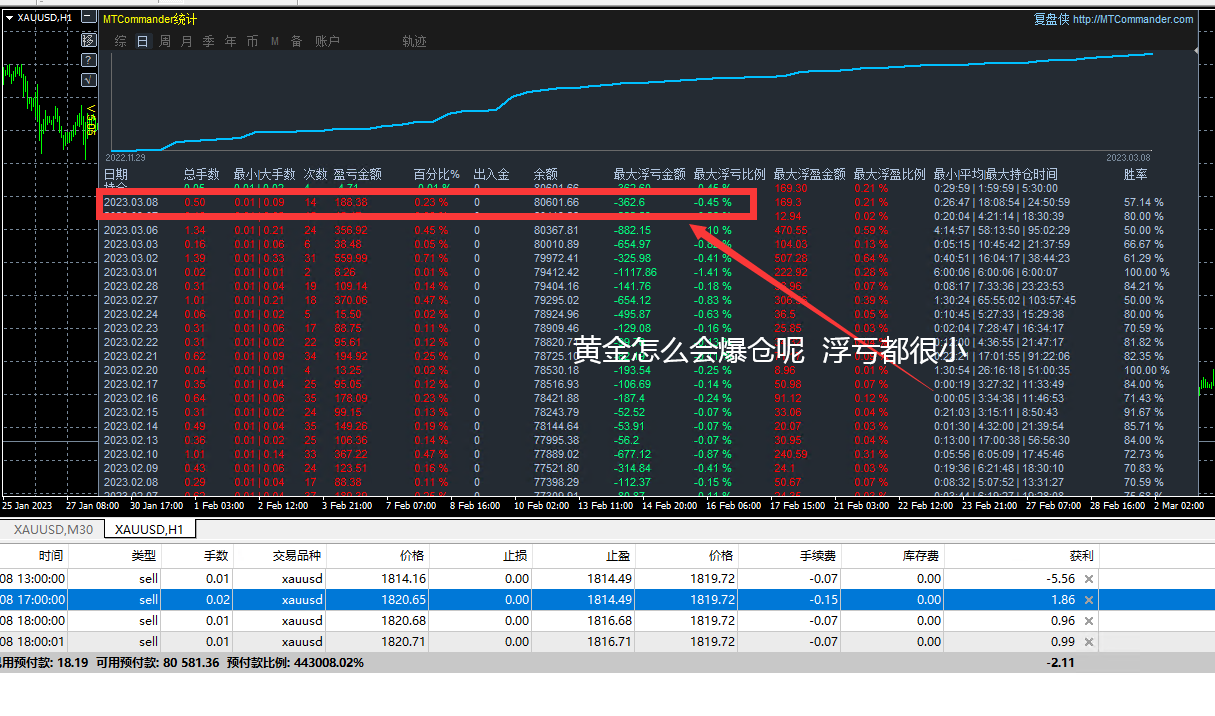Click the 余额 column header
This screenshot has height=716, width=1215.
point(545,174)
